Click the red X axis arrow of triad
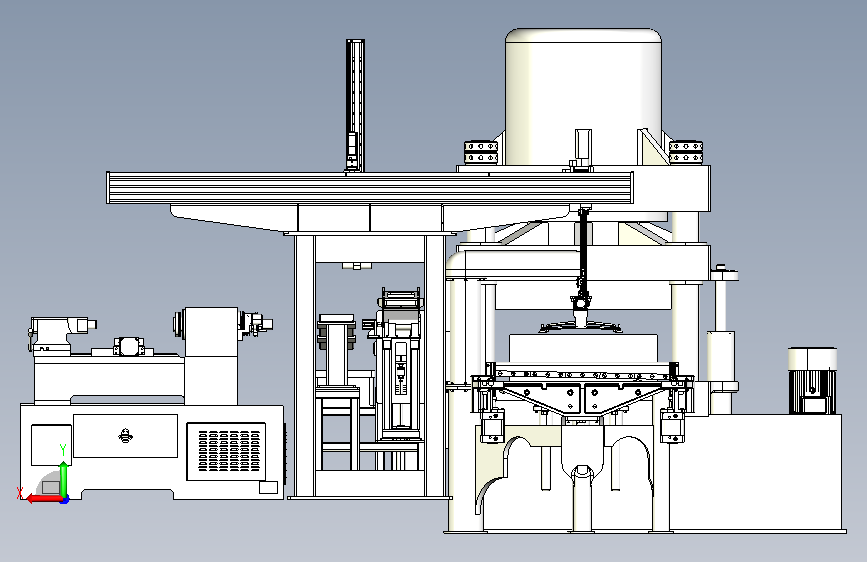 click(x=43, y=499)
